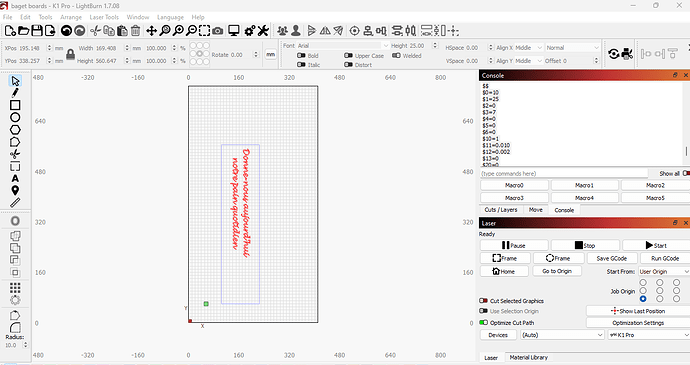Click the Zoom to frame selection icon

[x=204, y=30]
